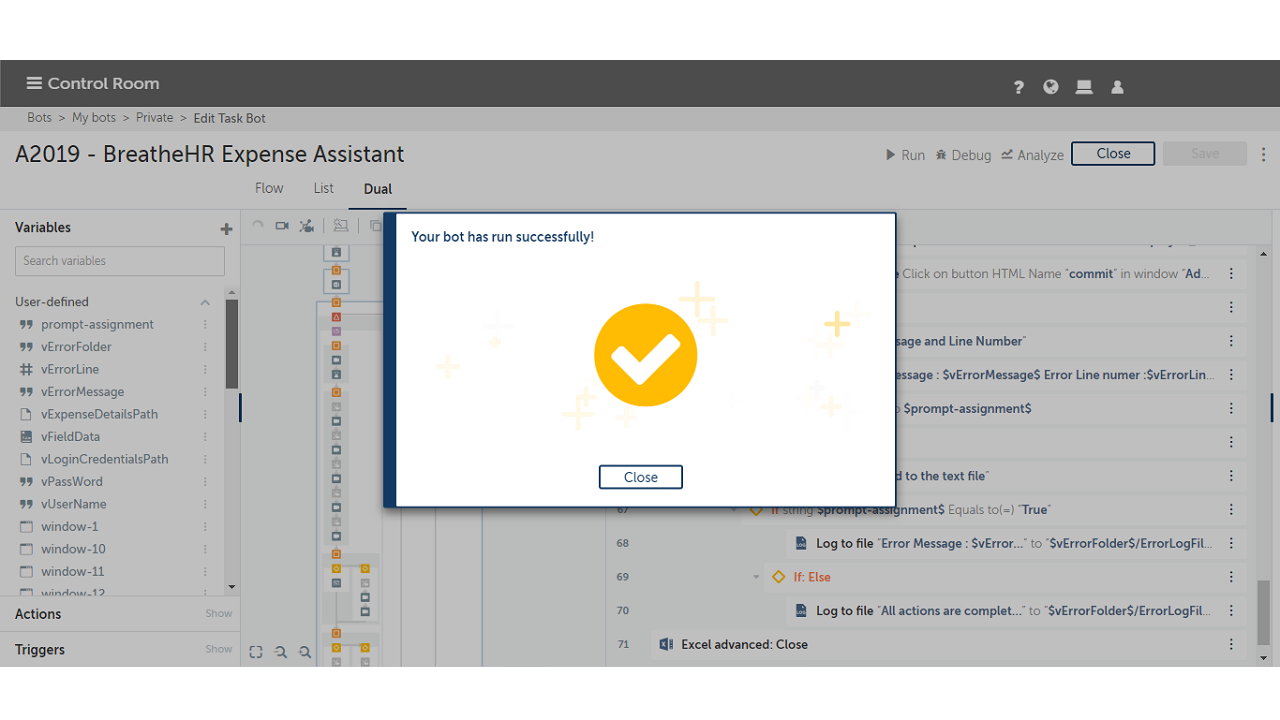Screen dimensions: 1280x720
Task: Open options menu for vPassWord variable
Action: [x=206, y=482]
